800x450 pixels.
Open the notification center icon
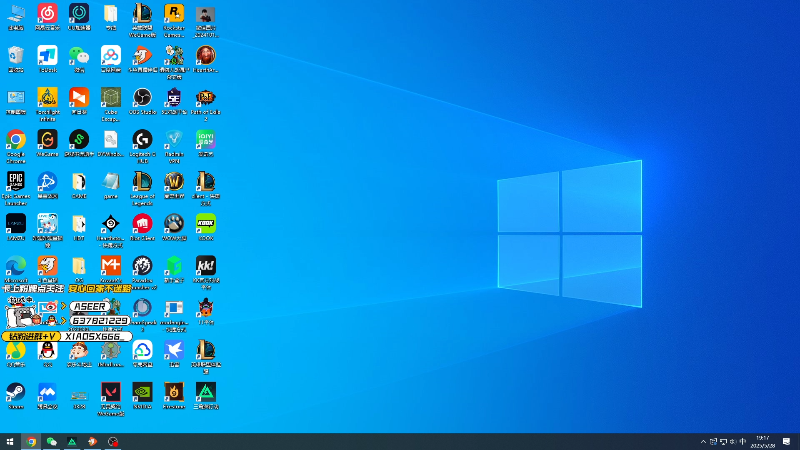tap(787, 442)
